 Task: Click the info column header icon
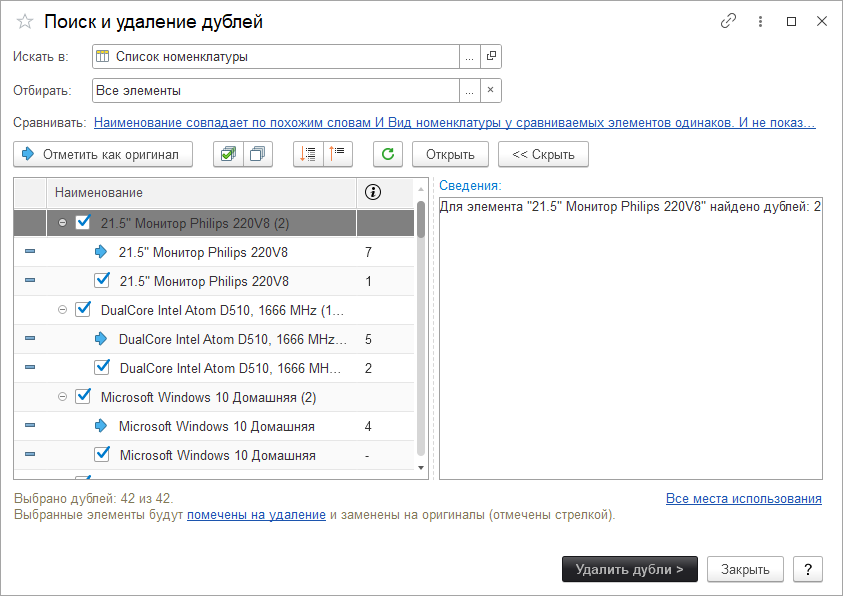[x=373, y=192]
